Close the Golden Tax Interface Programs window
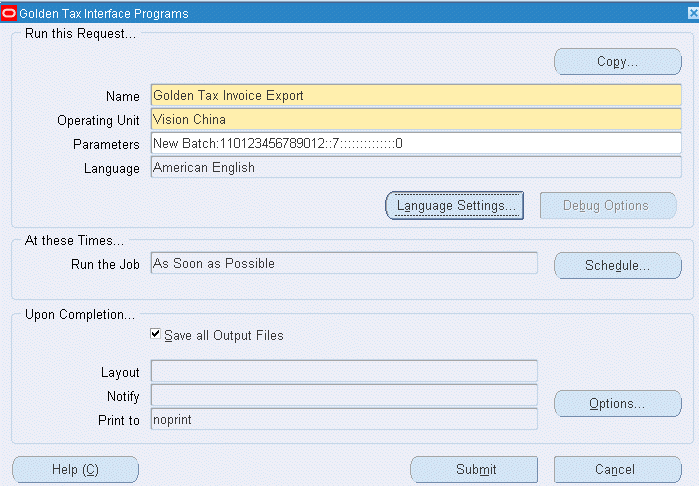 click(693, 13)
